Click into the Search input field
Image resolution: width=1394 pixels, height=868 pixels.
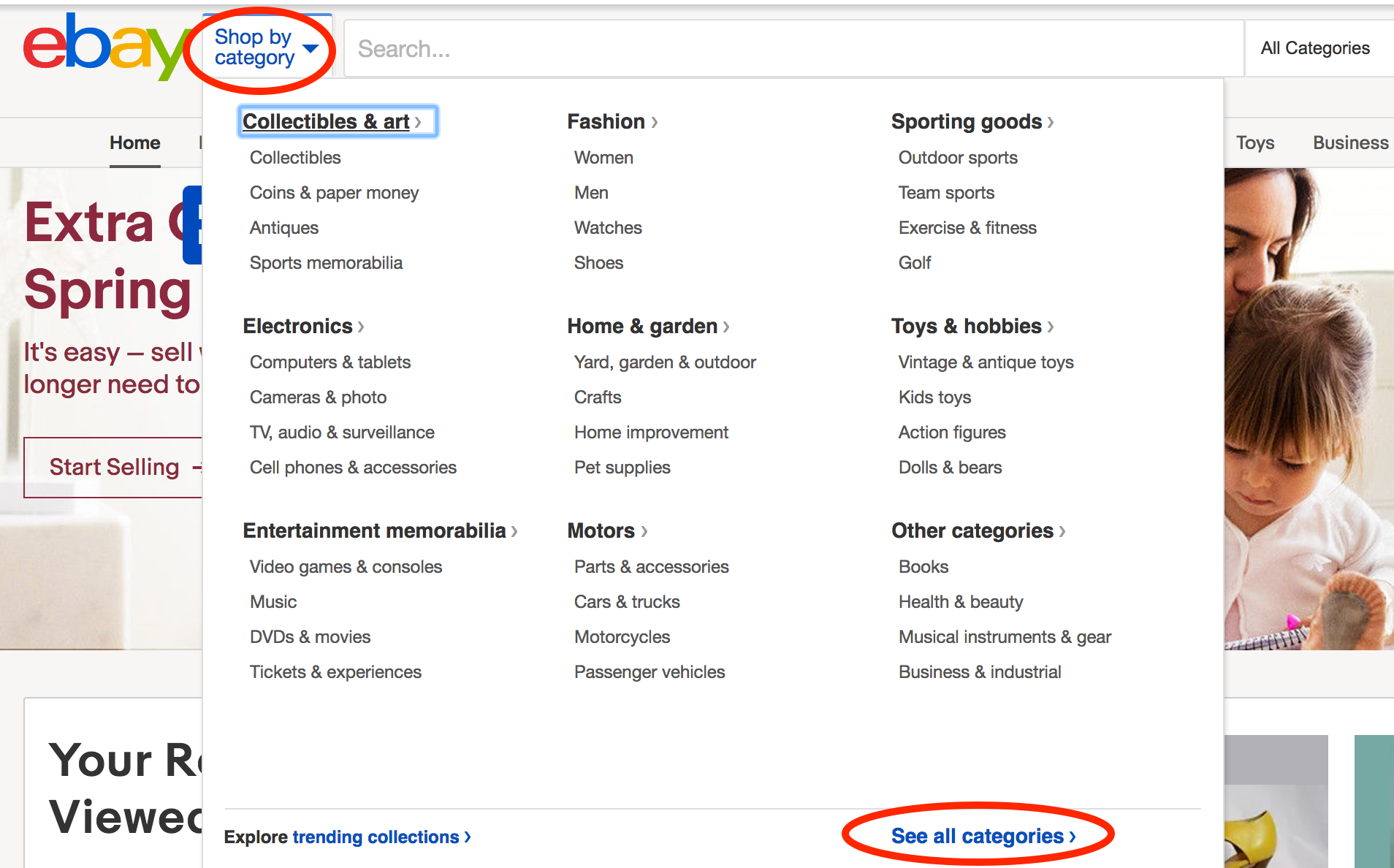(793, 49)
